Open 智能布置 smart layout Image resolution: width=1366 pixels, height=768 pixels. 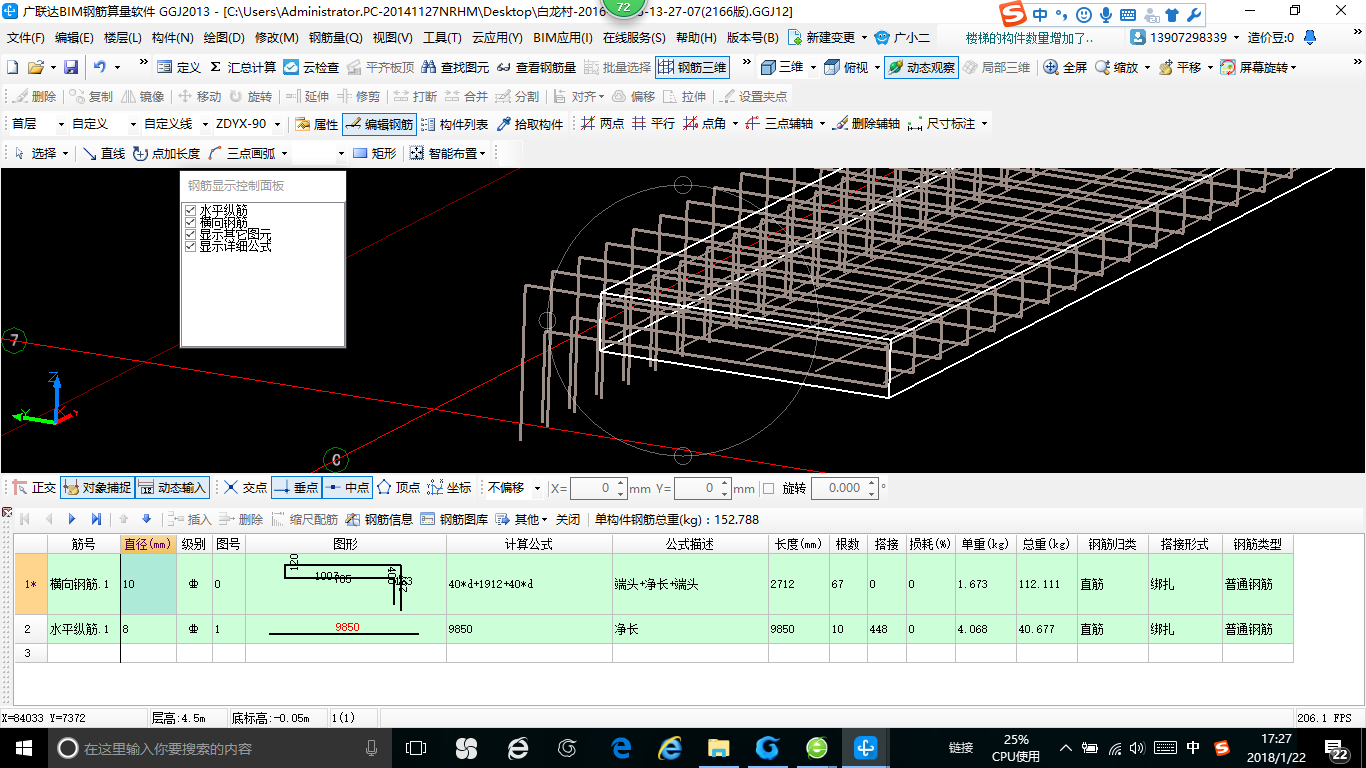click(448, 153)
